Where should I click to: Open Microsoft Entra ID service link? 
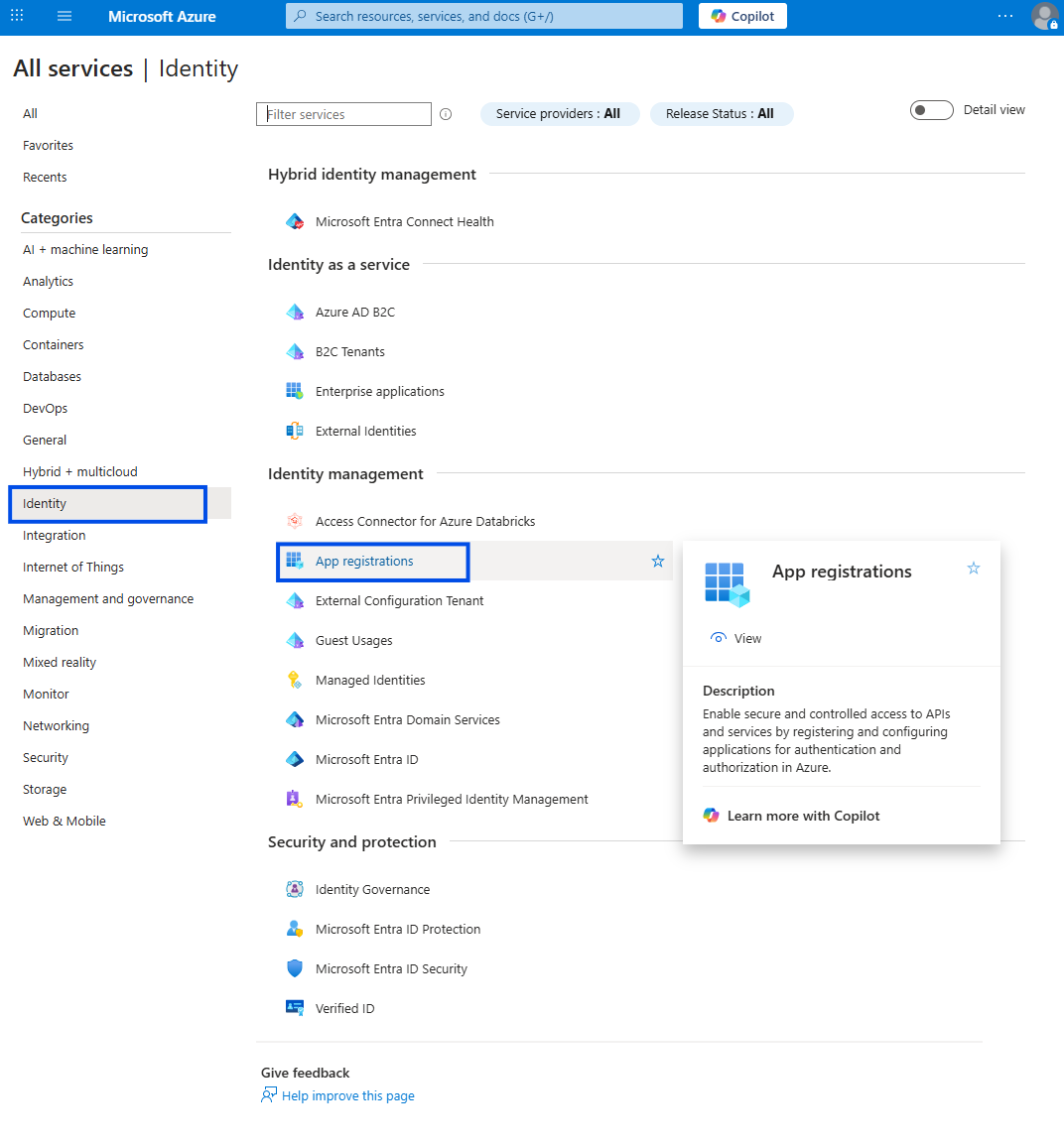[366, 759]
